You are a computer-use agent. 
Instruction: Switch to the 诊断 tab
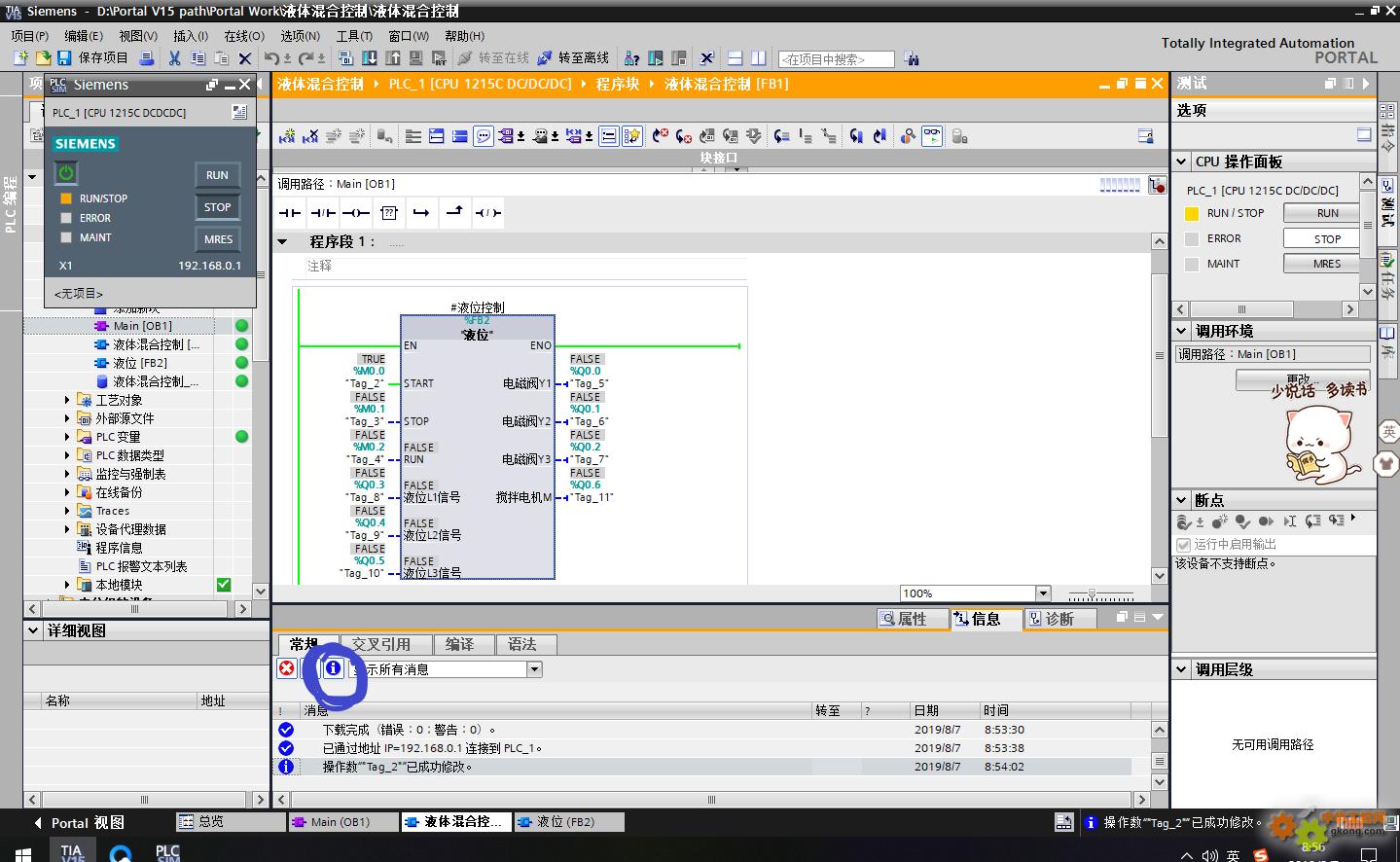click(x=1059, y=619)
